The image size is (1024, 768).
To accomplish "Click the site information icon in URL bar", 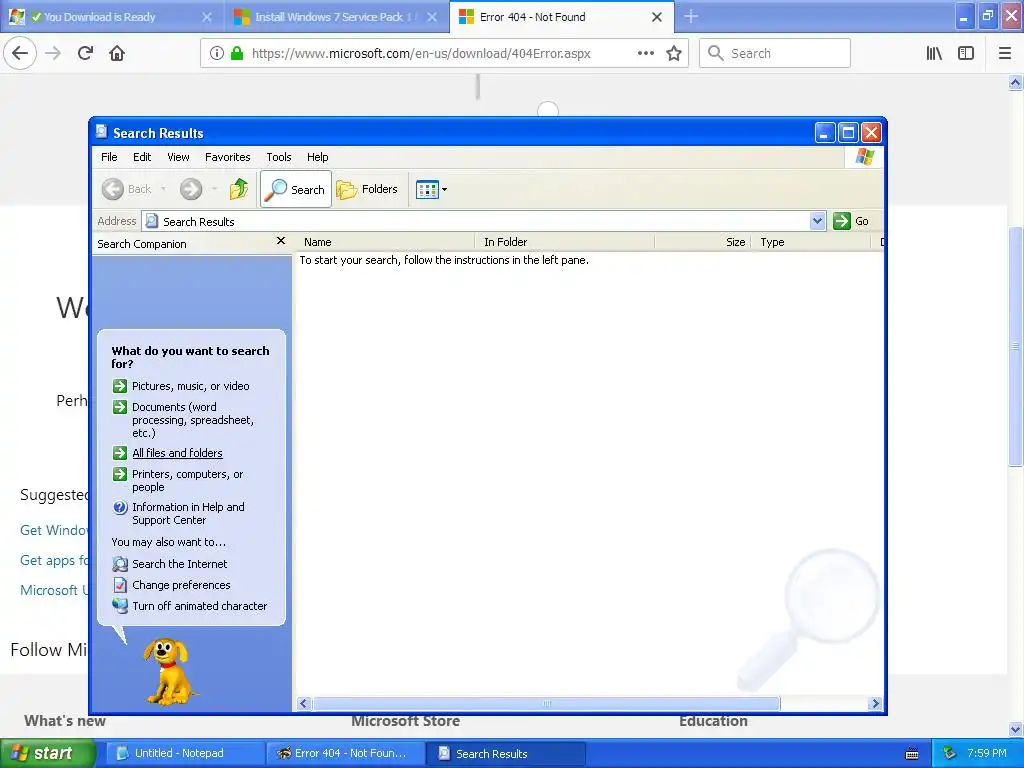I will [217, 54].
